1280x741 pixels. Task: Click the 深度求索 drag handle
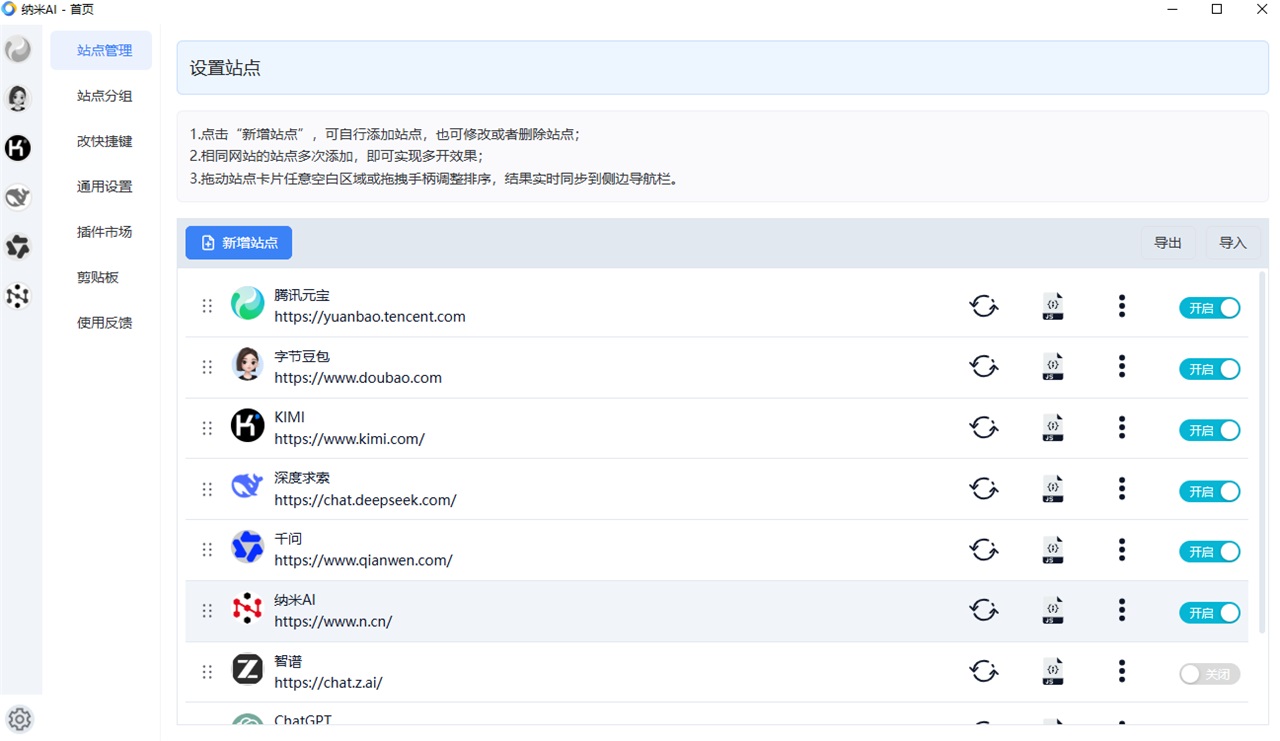[x=207, y=489]
